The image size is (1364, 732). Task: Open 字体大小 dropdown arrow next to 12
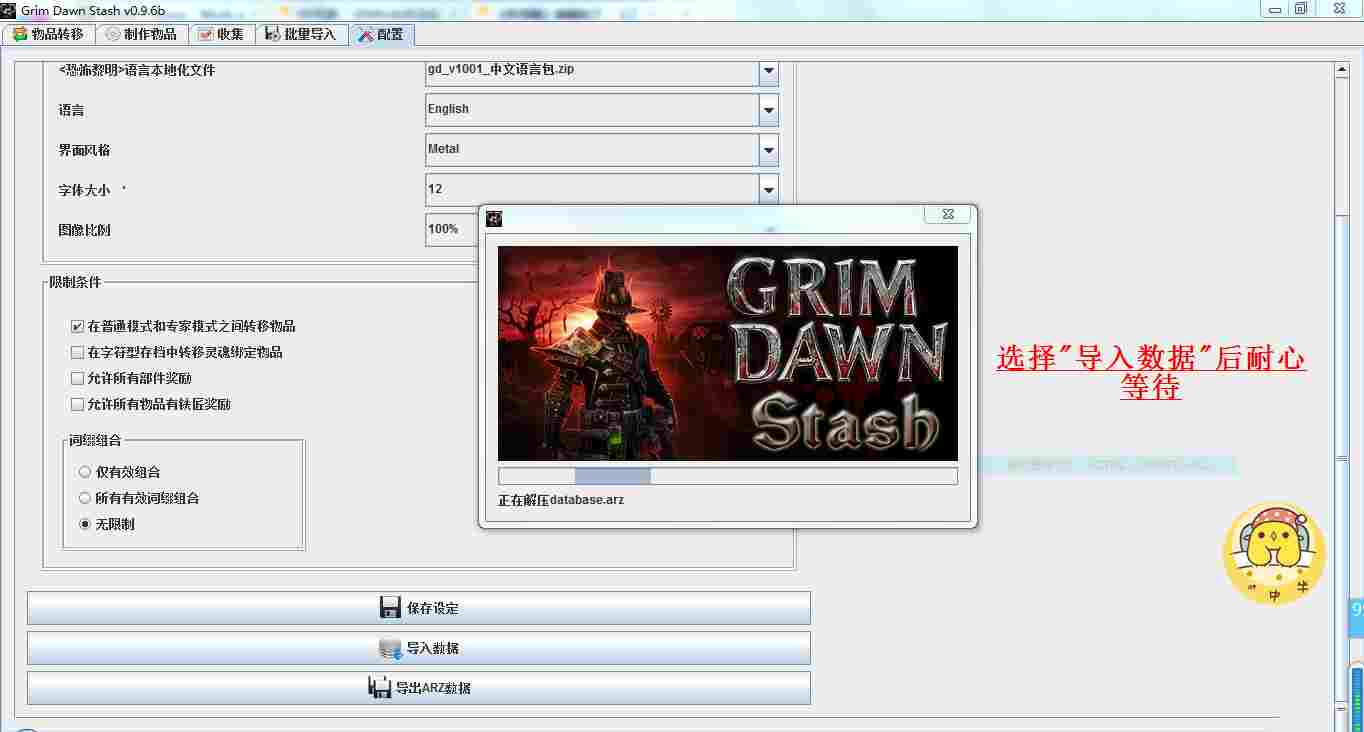point(768,190)
